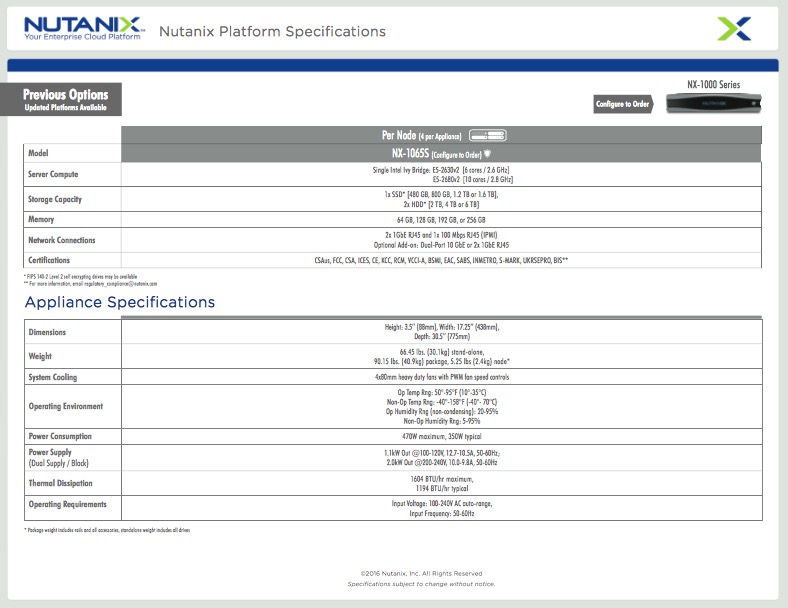Image resolution: width=788 pixels, height=608 pixels.
Task: Select the Network Connections row label
Action: [62, 240]
